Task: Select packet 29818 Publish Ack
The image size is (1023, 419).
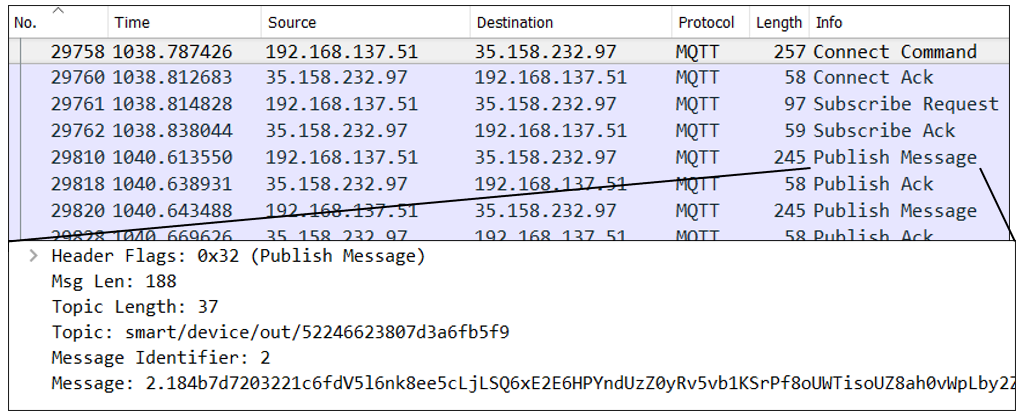Action: [510, 184]
